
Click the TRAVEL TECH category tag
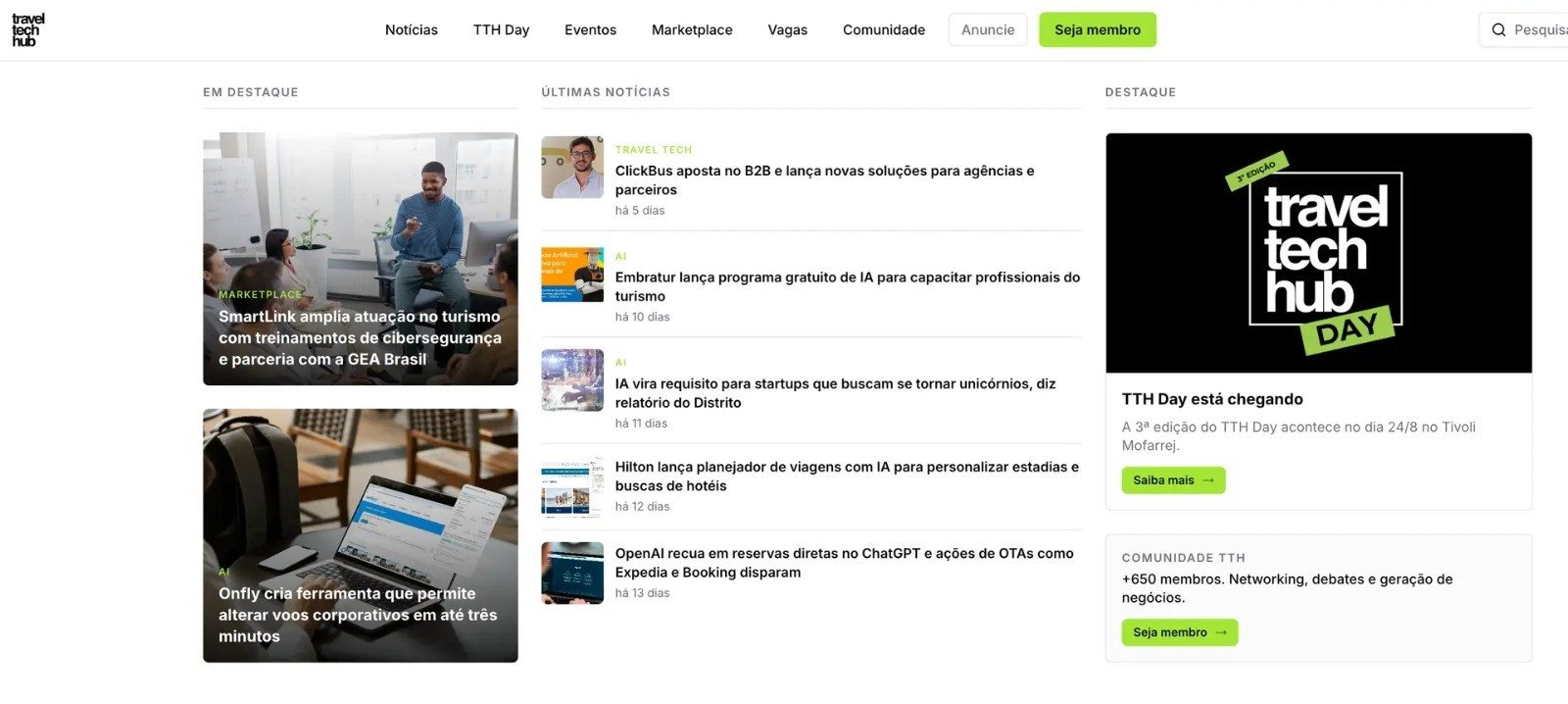coord(654,150)
